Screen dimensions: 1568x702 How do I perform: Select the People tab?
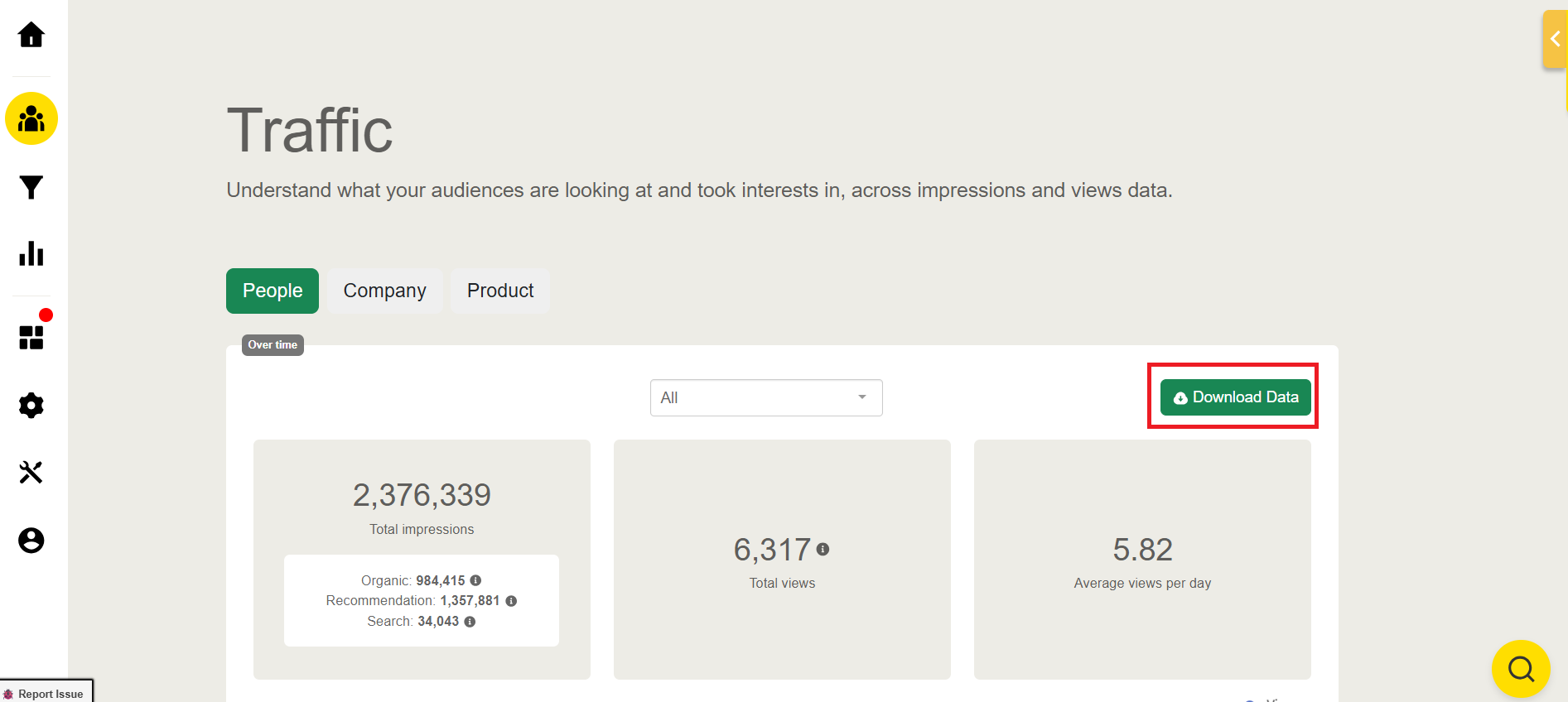[x=273, y=291]
